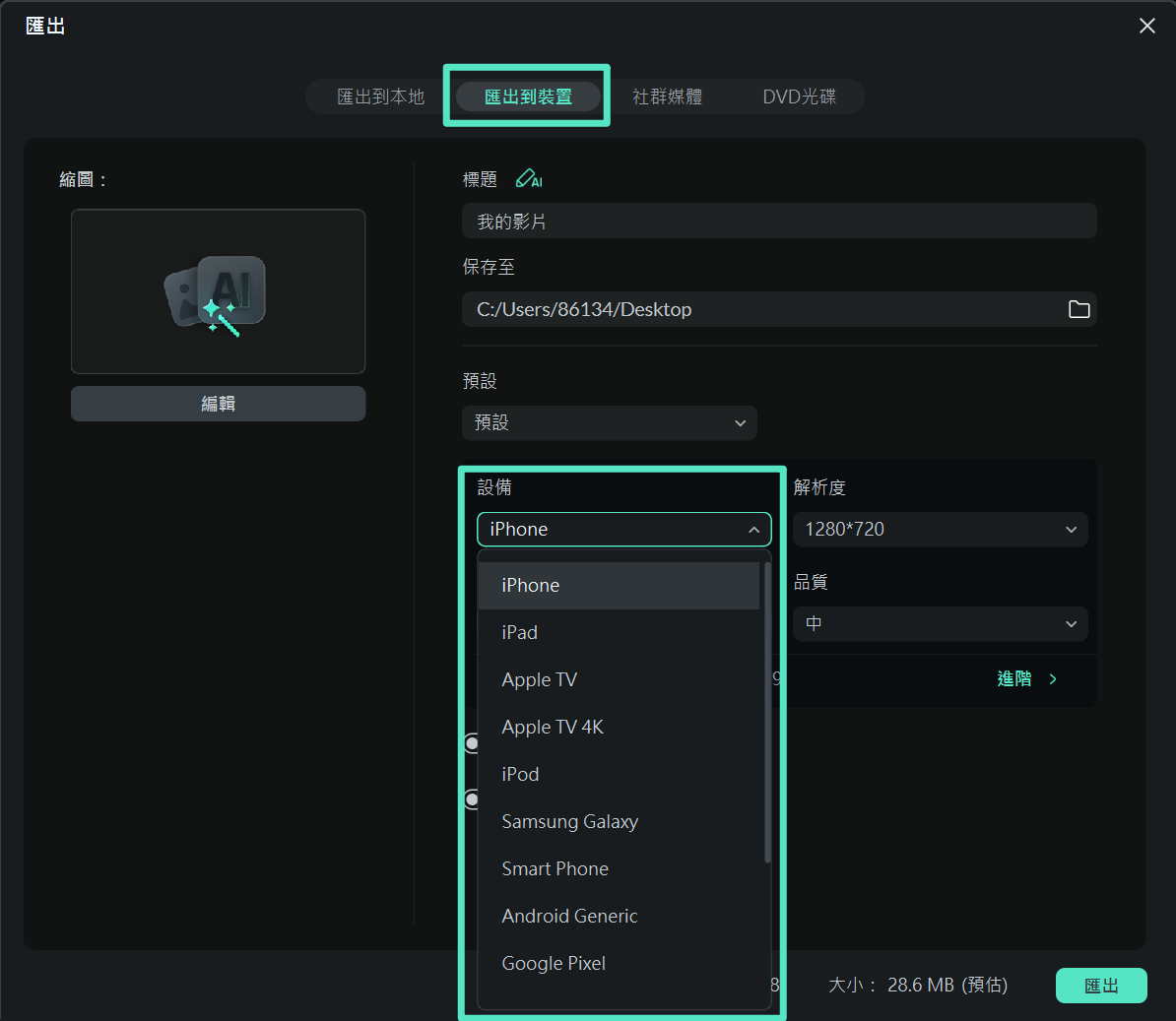The height and width of the screenshot is (1021, 1176).
Task: Close the export dialog
Action: 1146,26
